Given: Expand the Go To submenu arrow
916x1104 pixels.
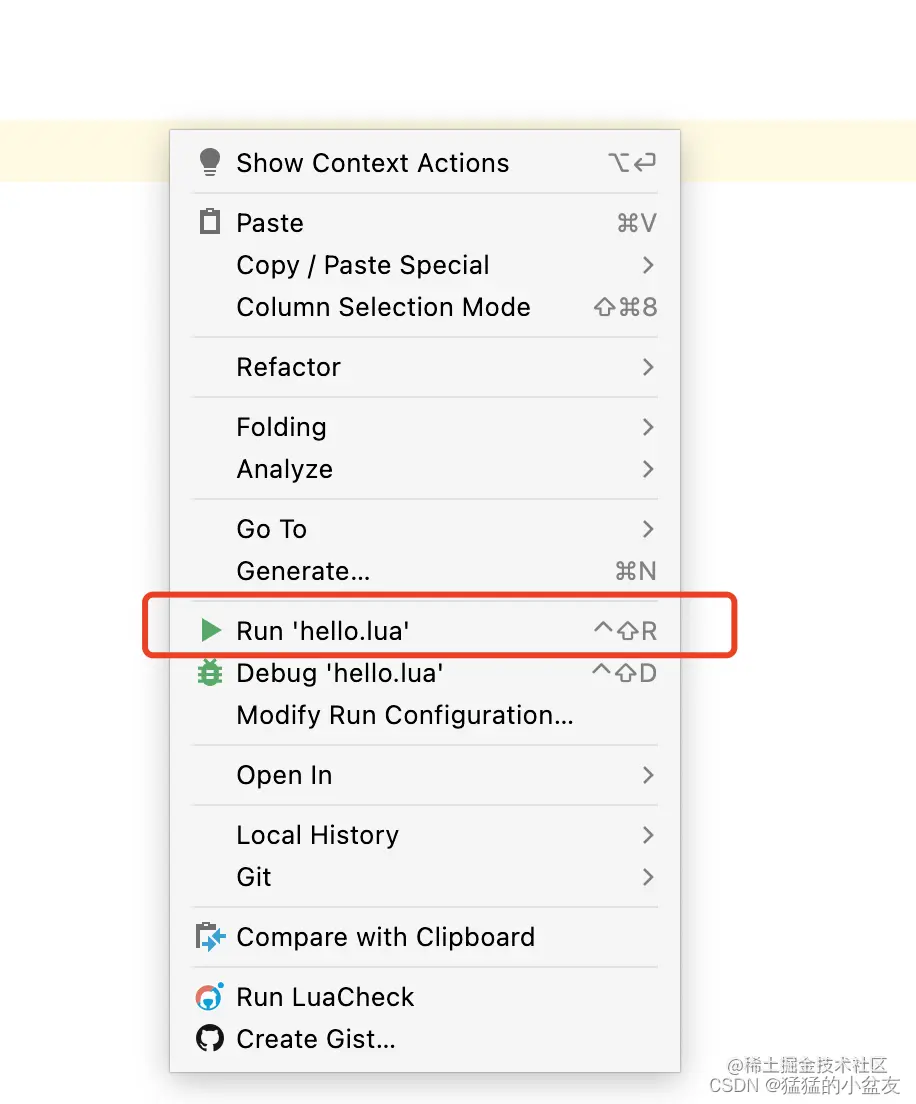Looking at the screenshot, I should [648, 529].
